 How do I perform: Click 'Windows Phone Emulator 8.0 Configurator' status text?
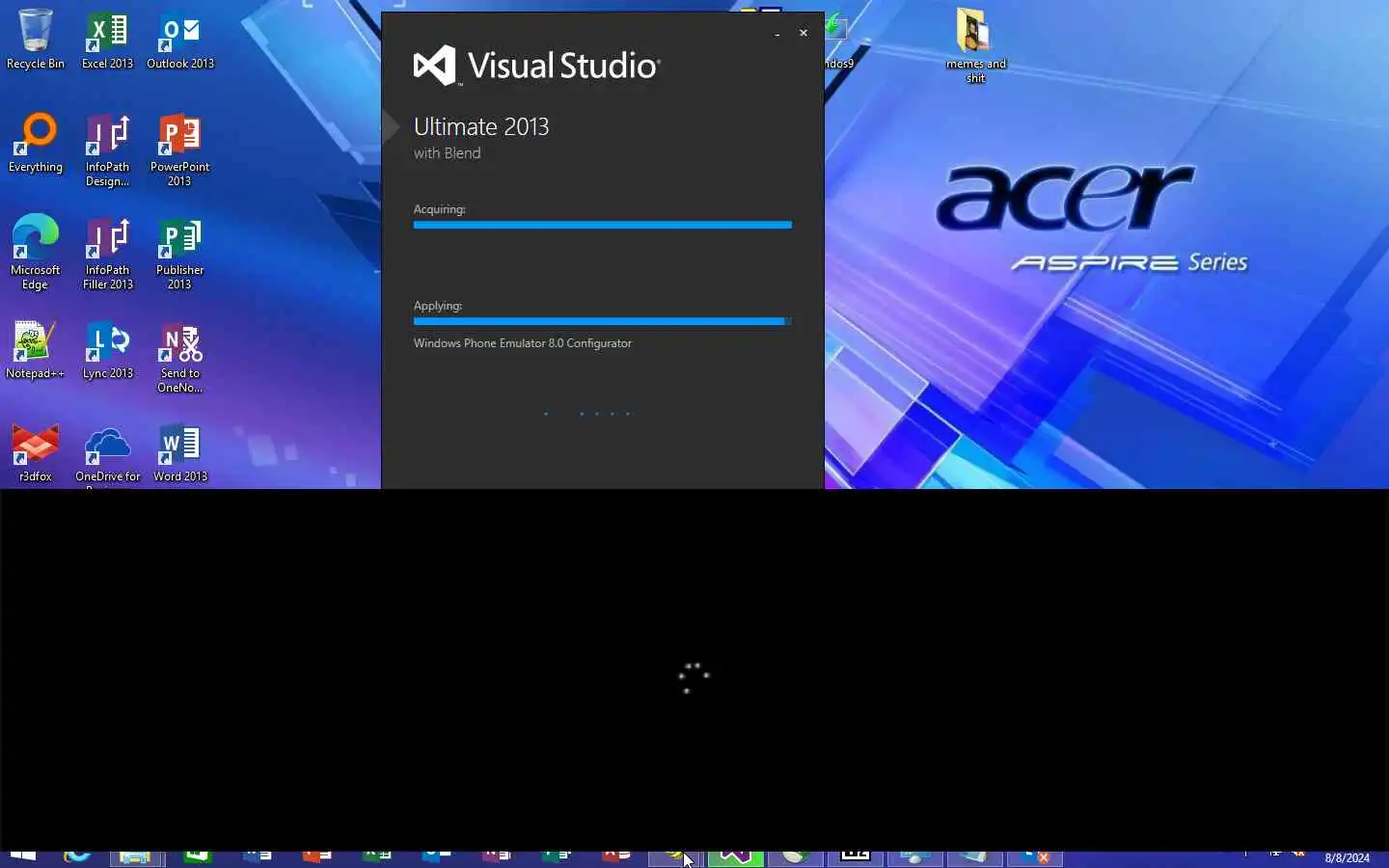point(523,343)
